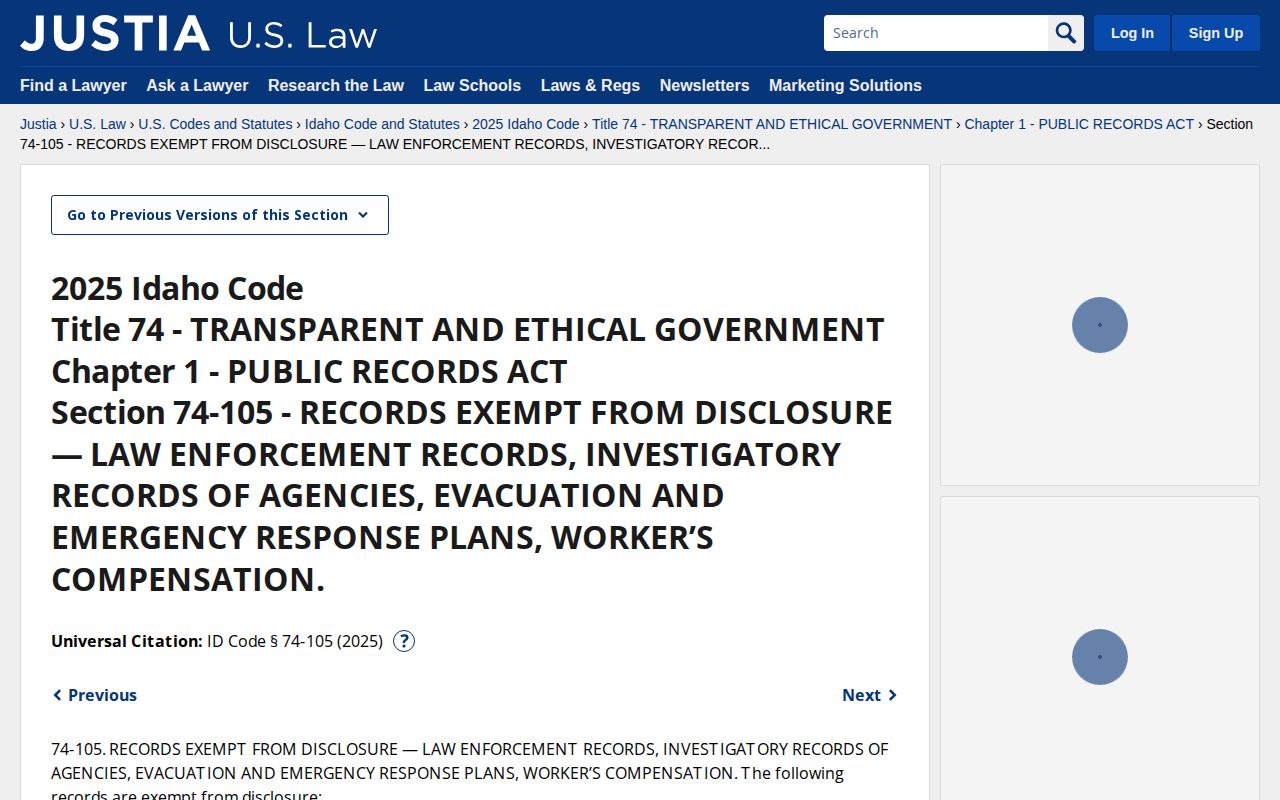Open the Laws & Regs menu
This screenshot has width=1280, height=800.
[590, 85]
